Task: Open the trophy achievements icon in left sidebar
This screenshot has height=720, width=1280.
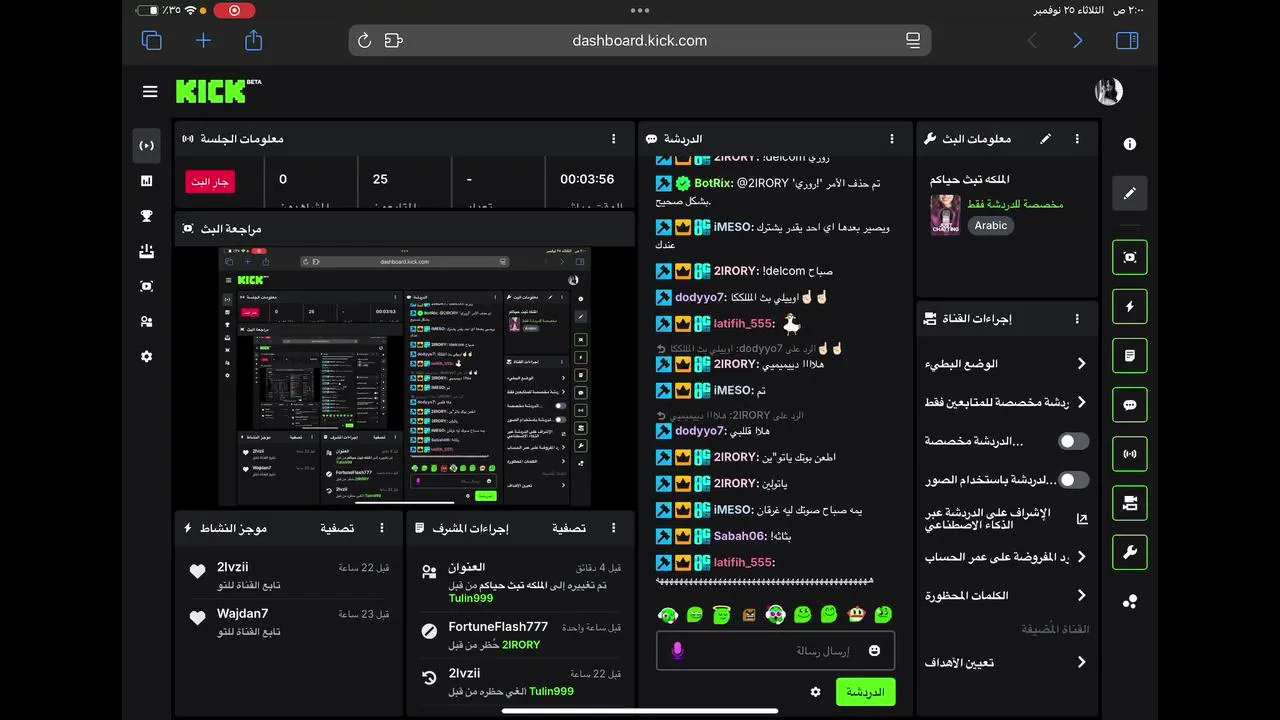Action: 147,216
